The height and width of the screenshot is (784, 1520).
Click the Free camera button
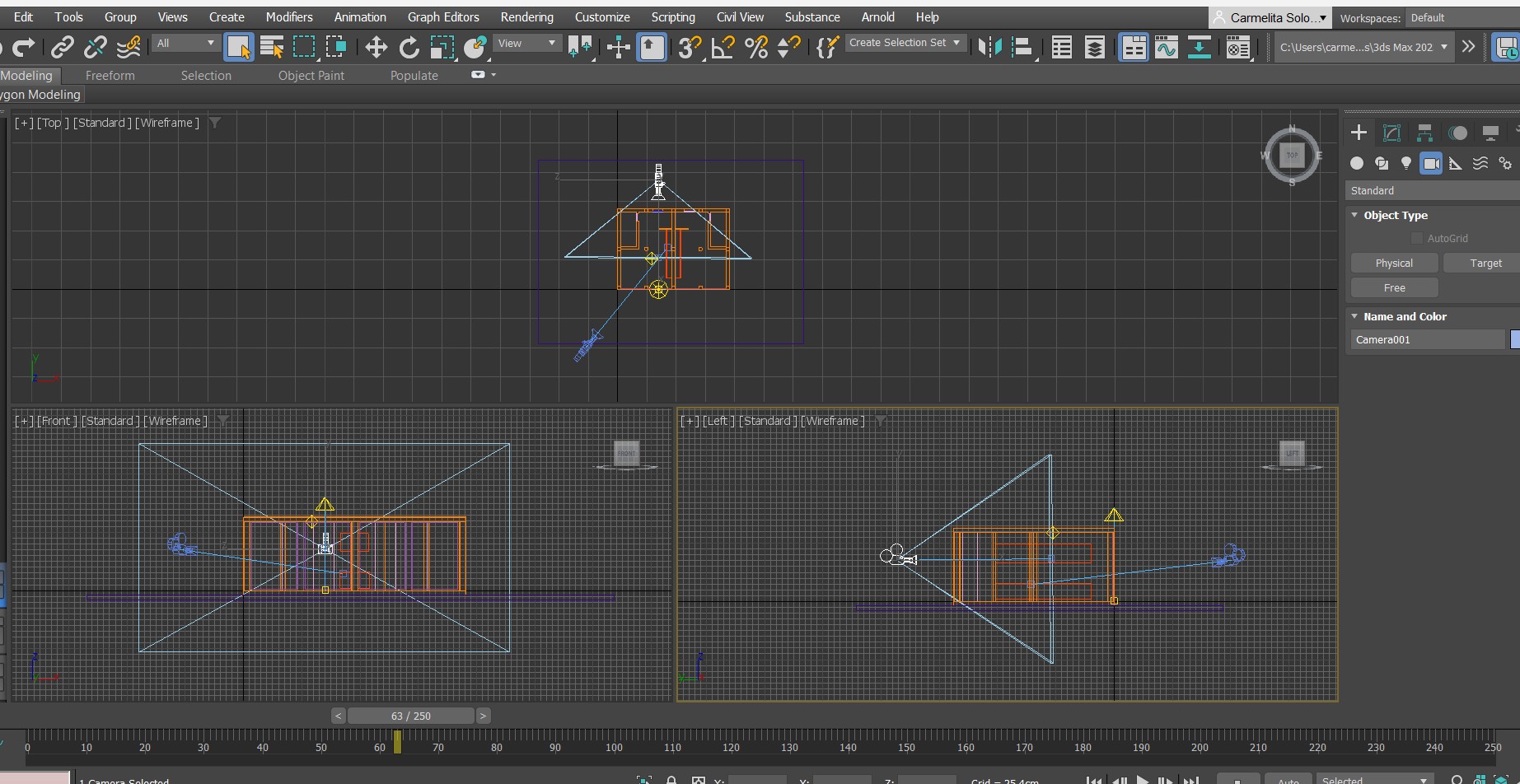click(x=1394, y=288)
